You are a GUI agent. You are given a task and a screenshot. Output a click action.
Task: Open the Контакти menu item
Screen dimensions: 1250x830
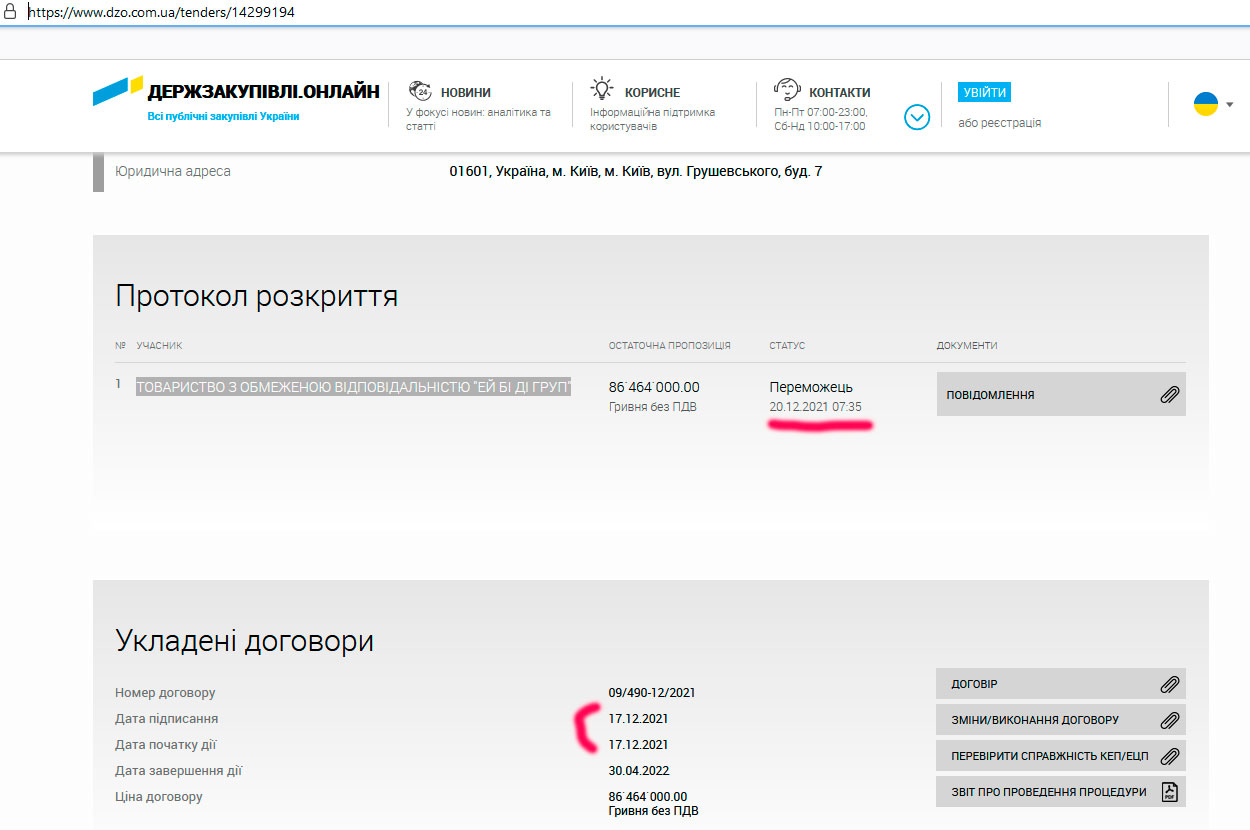click(839, 92)
